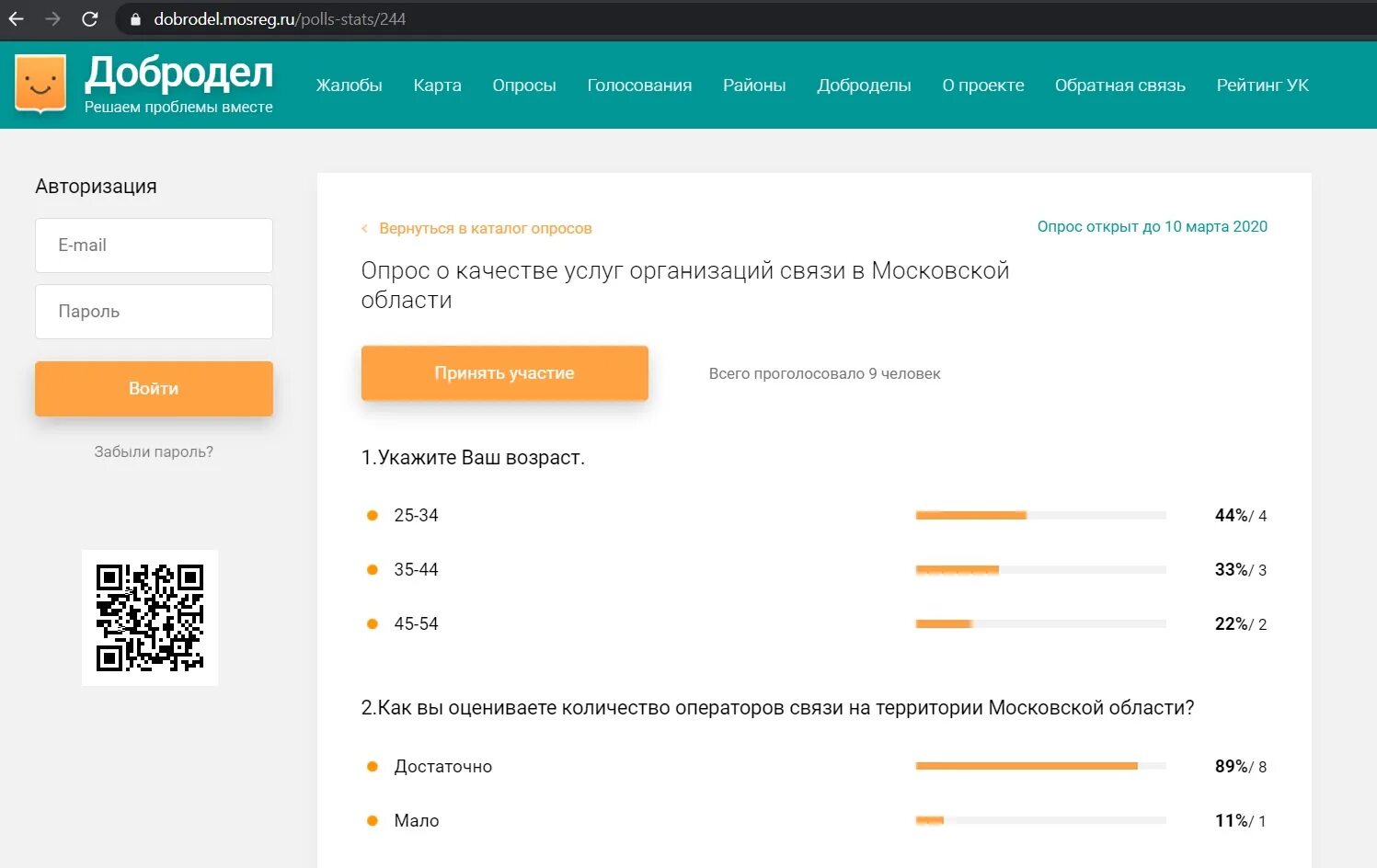
Task: Click the address bar URL
Action: (x=280, y=19)
